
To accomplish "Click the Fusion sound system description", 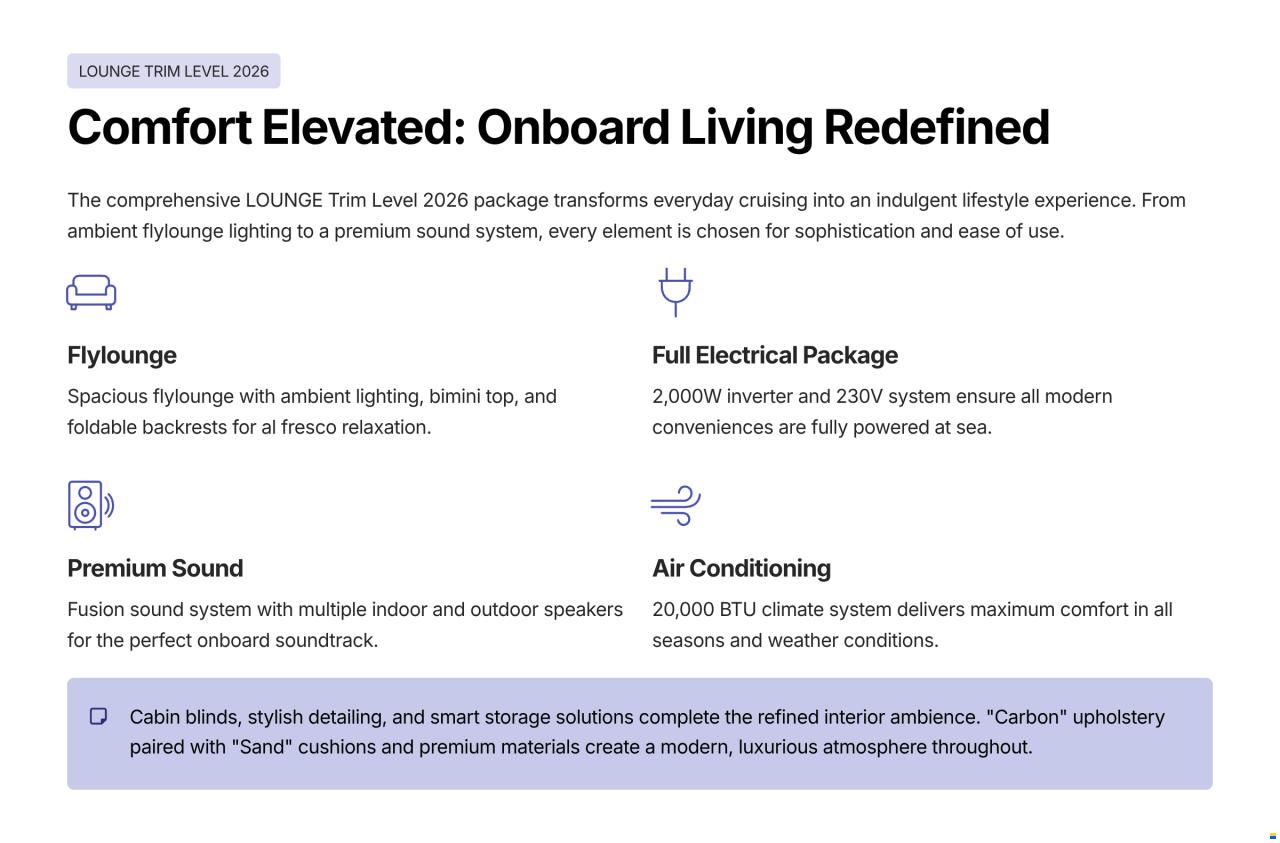I will (x=345, y=624).
